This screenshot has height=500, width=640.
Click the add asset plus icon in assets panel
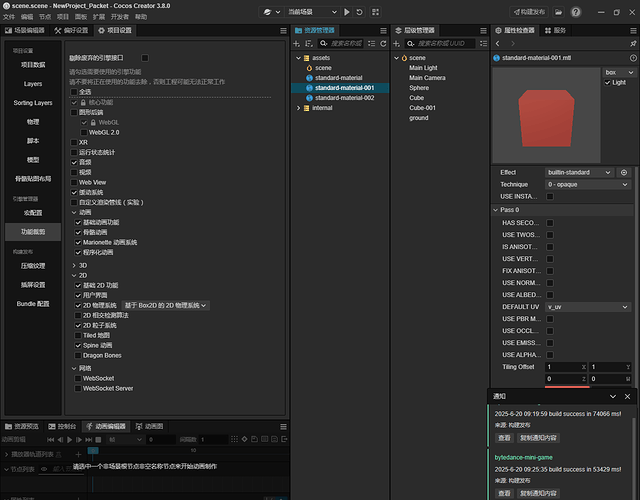pyautogui.click(x=297, y=43)
